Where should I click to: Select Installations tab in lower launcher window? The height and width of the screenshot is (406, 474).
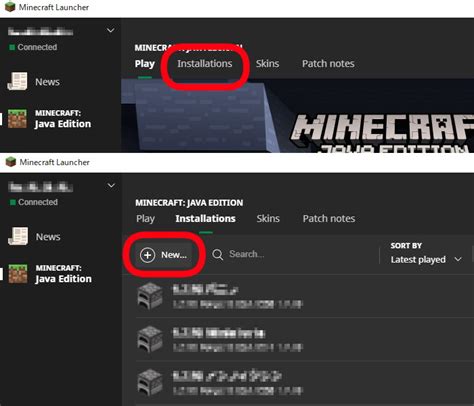[x=206, y=219]
